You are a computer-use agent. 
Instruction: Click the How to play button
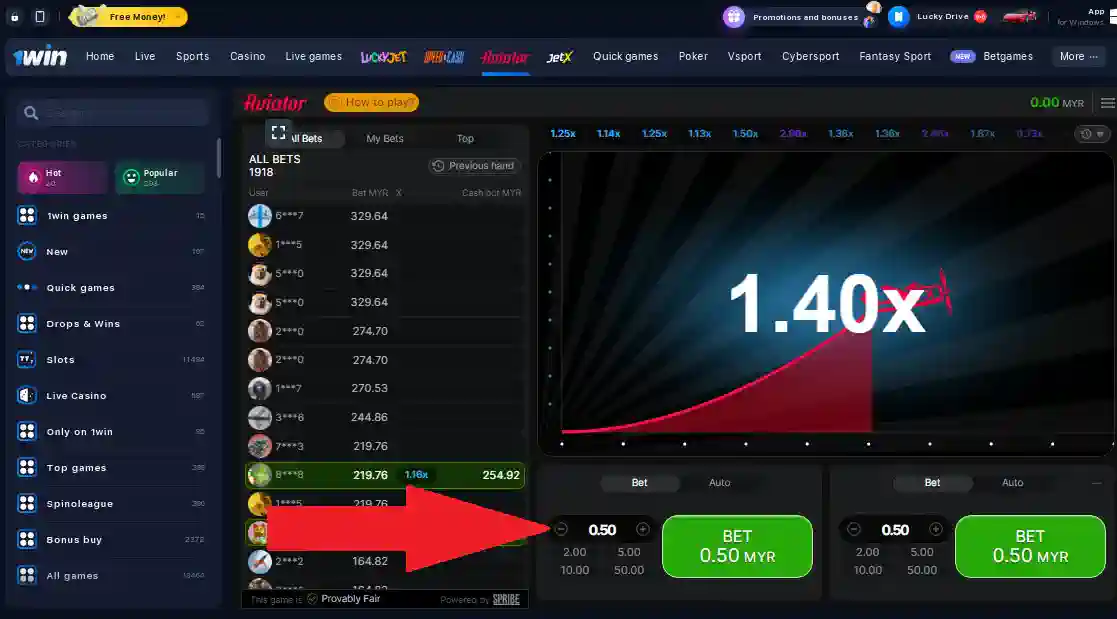coord(371,102)
